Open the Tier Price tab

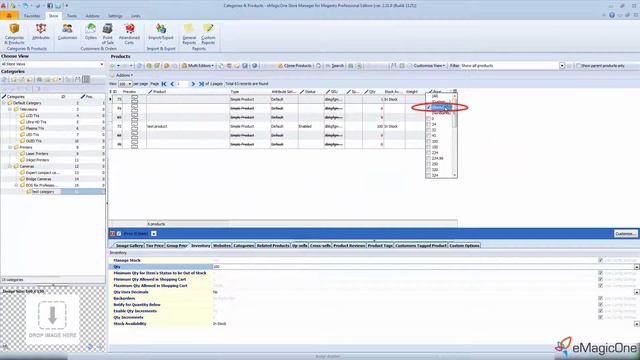pos(155,245)
